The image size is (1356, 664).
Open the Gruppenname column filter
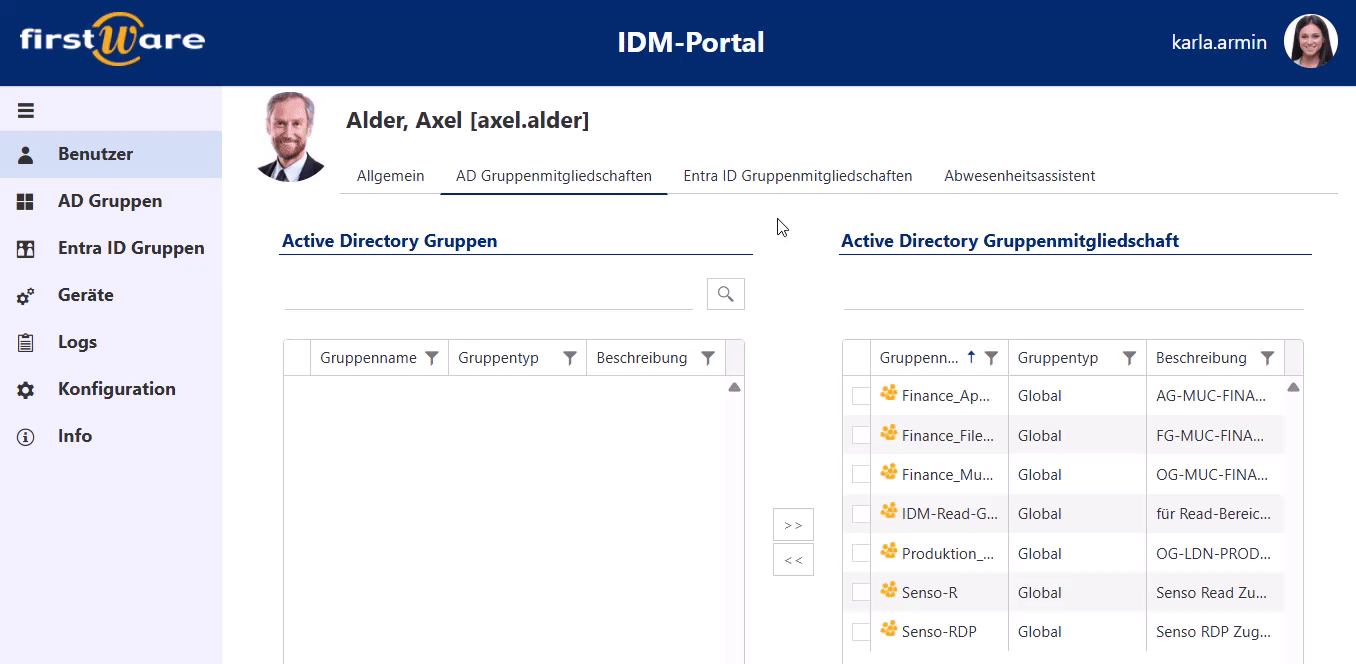point(431,357)
